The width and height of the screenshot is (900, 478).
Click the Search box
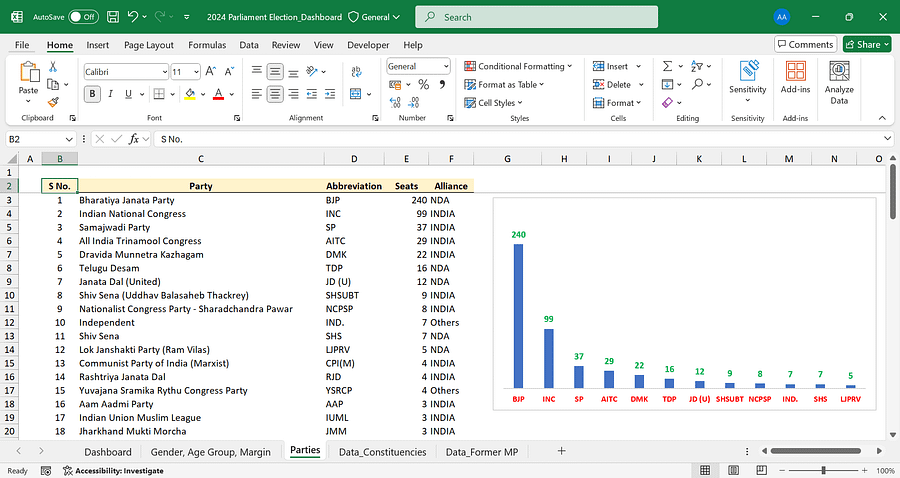pos(537,17)
